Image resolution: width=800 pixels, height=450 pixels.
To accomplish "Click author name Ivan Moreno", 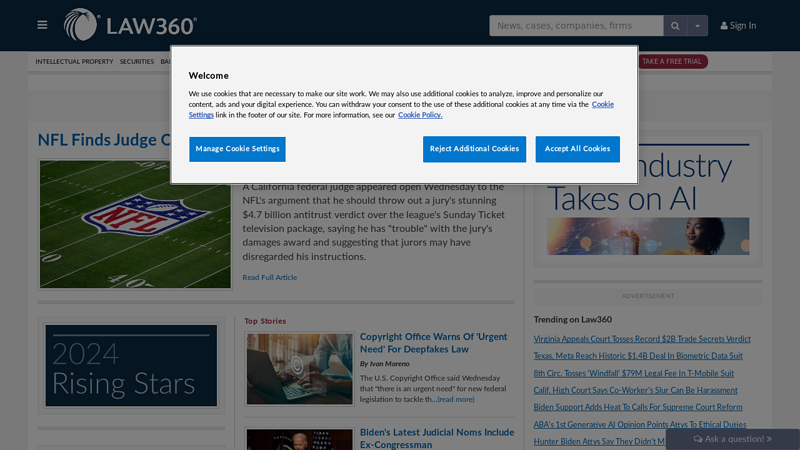I will point(389,364).
